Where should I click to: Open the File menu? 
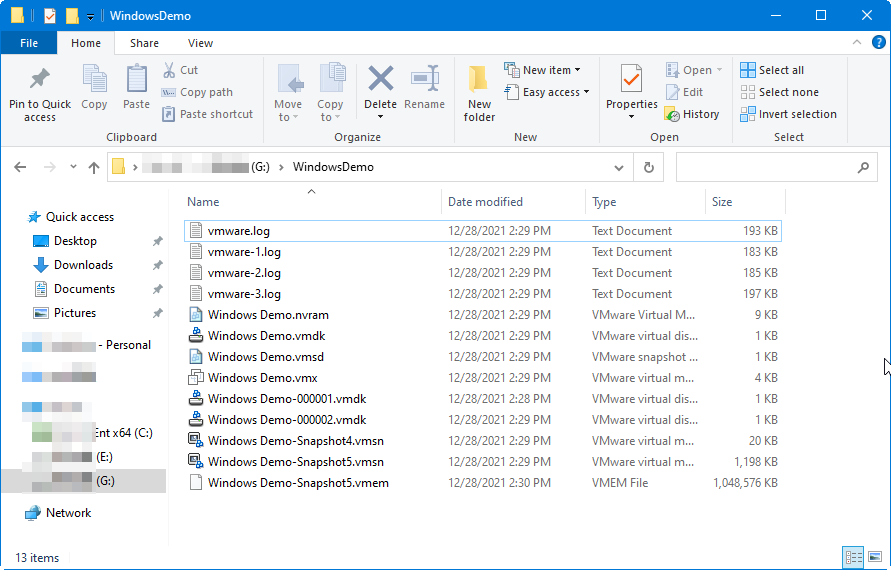pos(29,43)
